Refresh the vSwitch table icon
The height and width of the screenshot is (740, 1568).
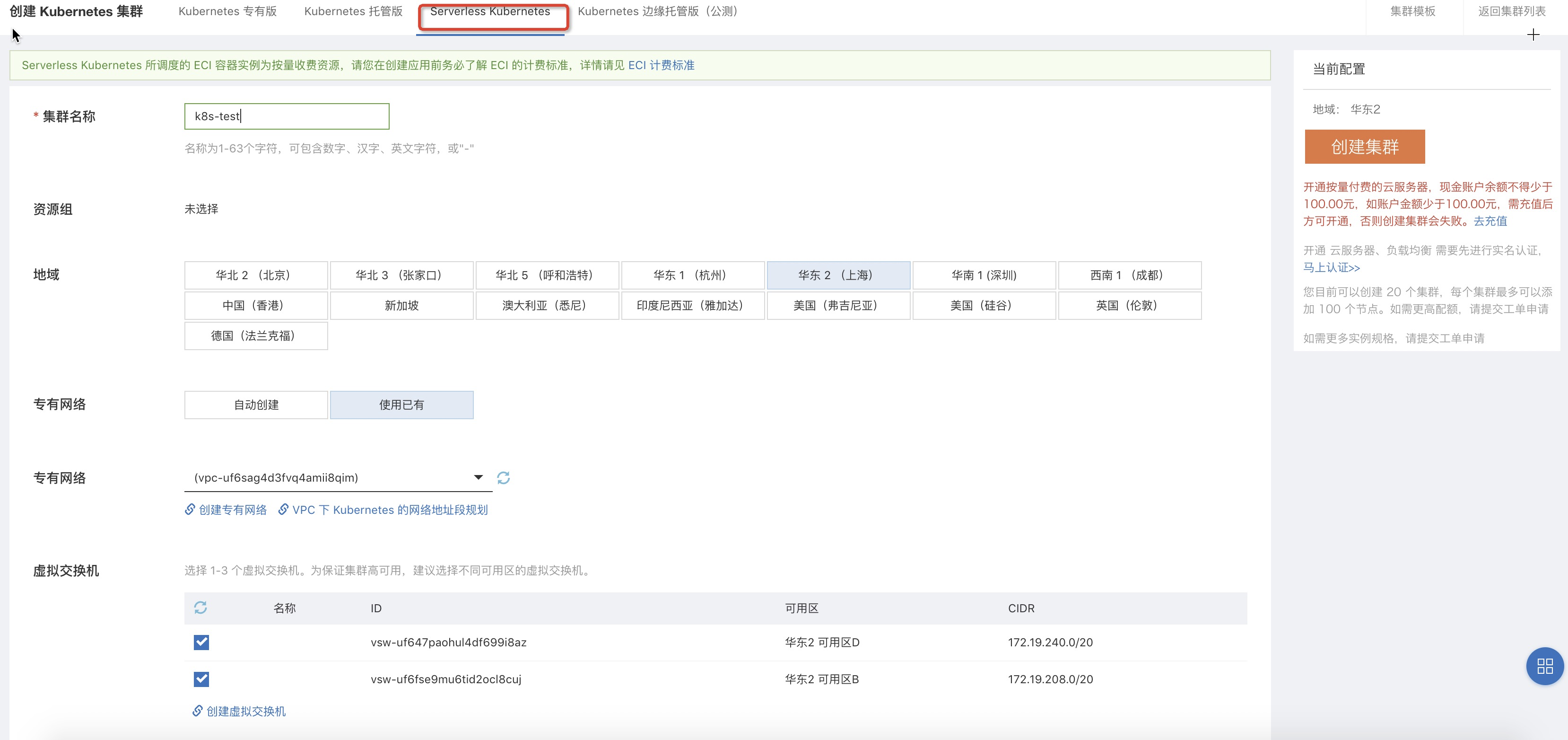tap(200, 608)
